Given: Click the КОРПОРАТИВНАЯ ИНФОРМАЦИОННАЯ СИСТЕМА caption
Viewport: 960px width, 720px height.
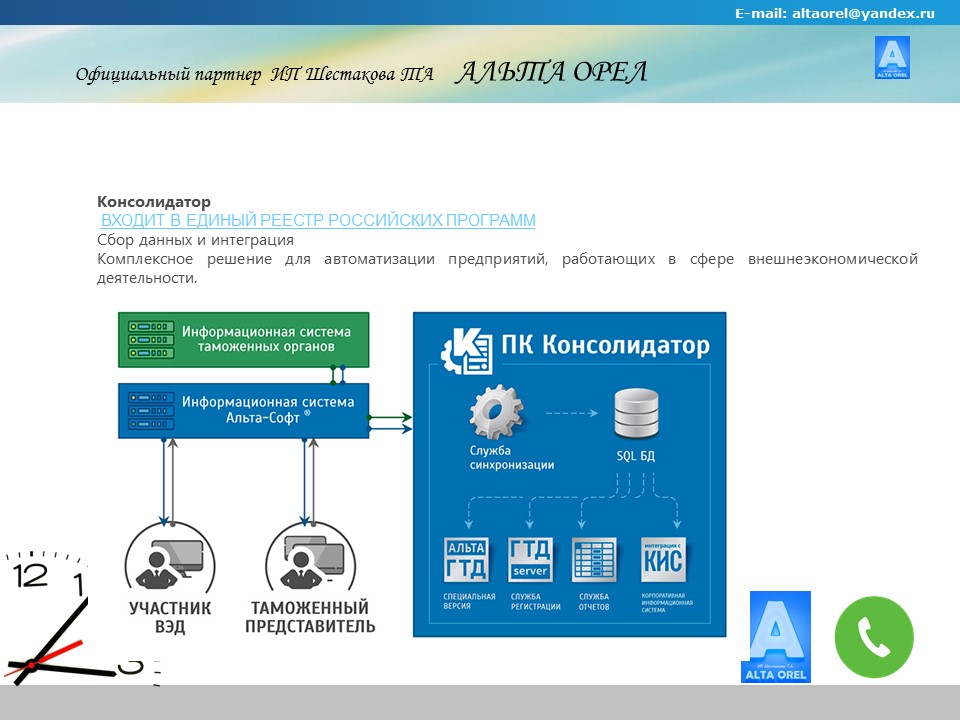Looking at the screenshot, I should click(x=667, y=602).
